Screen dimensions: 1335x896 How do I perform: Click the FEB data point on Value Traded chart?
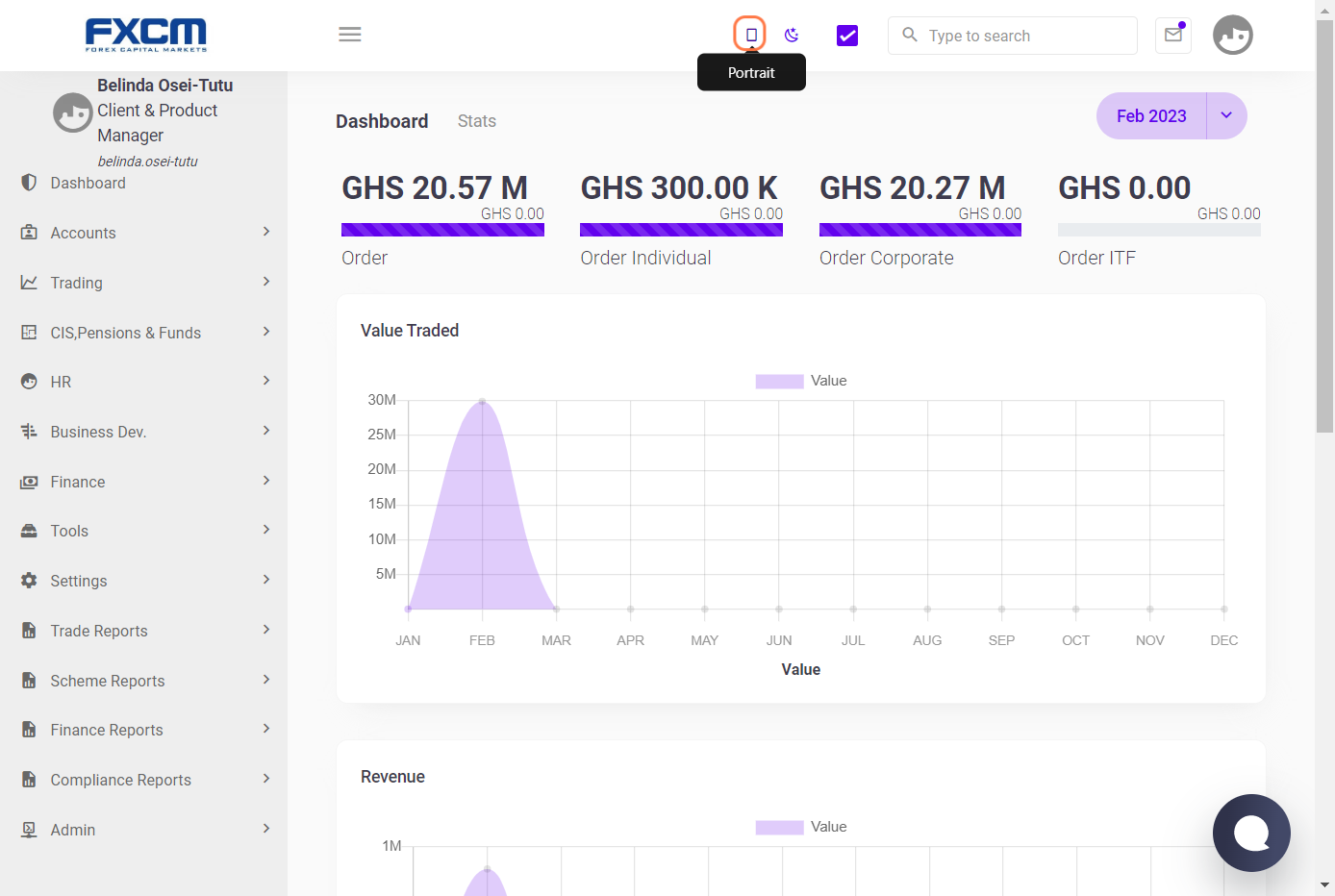point(482,402)
